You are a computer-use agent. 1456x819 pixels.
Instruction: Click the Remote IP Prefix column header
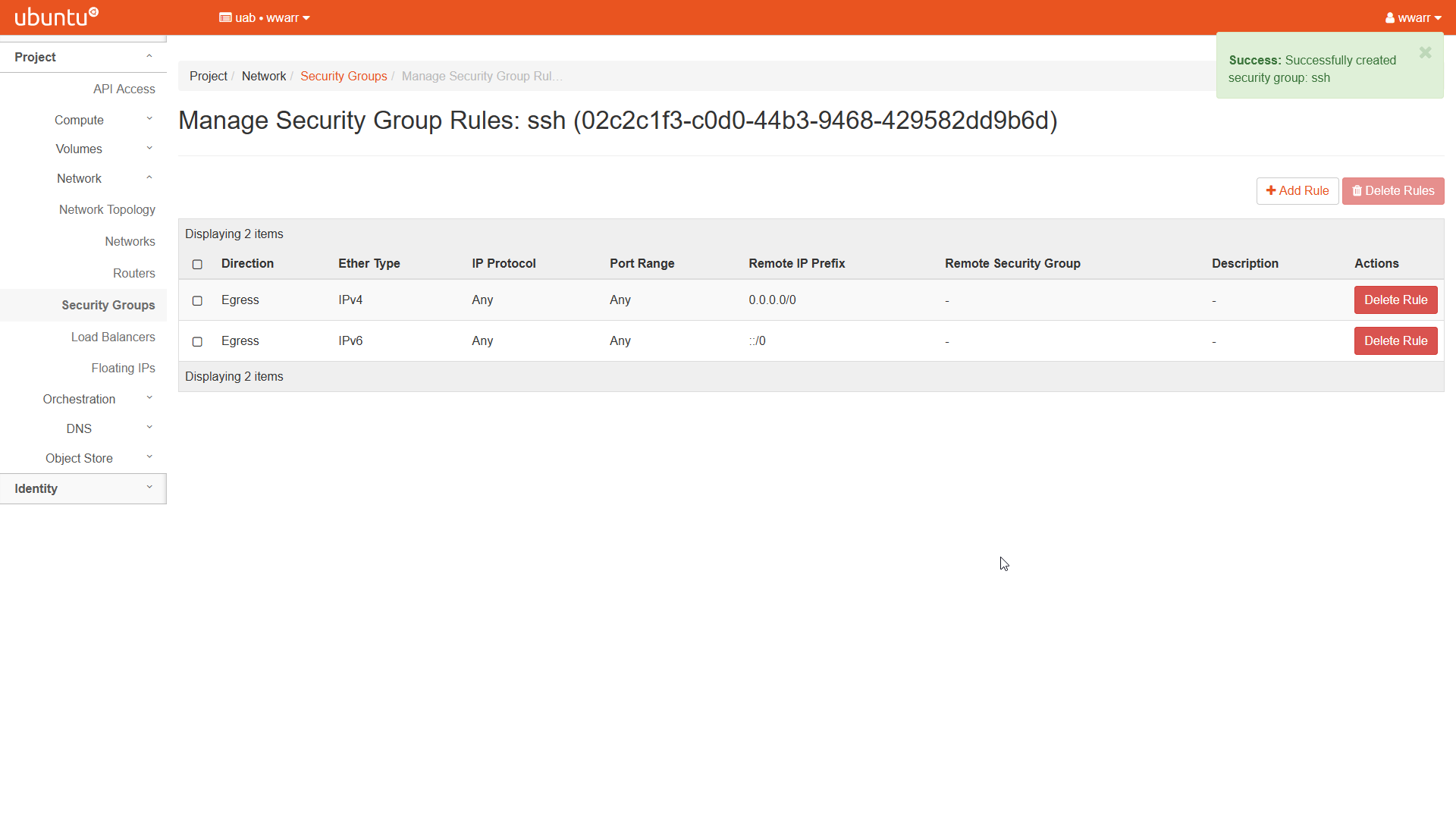[796, 263]
